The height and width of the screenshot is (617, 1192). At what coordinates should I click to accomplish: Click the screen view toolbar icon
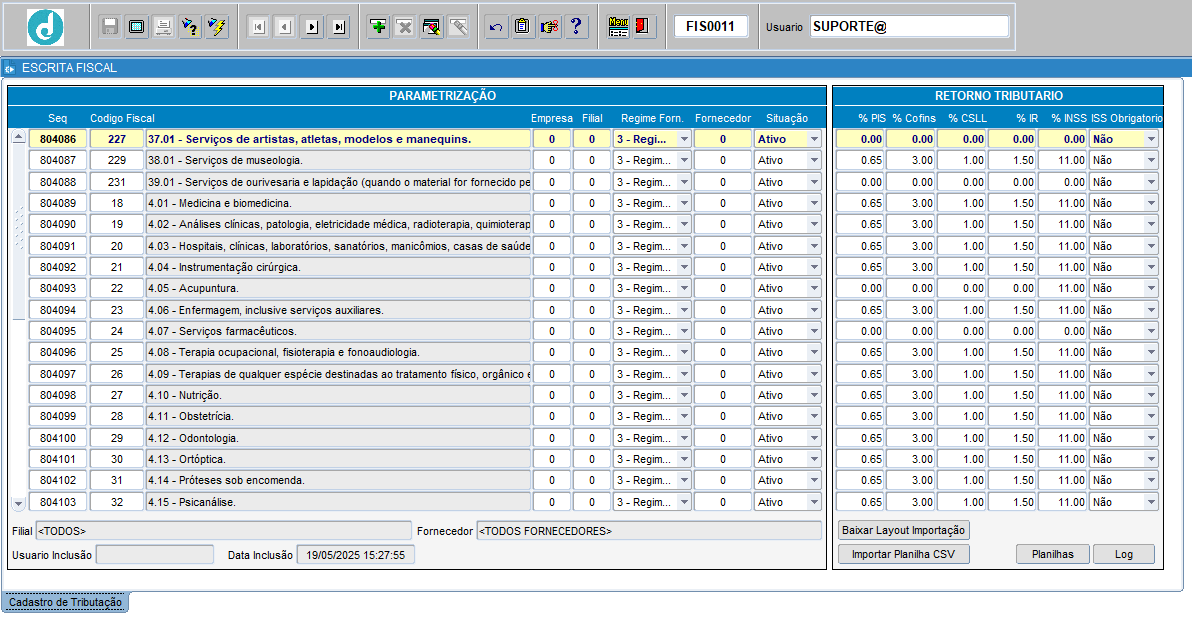pyautogui.click(x=137, y=27)
